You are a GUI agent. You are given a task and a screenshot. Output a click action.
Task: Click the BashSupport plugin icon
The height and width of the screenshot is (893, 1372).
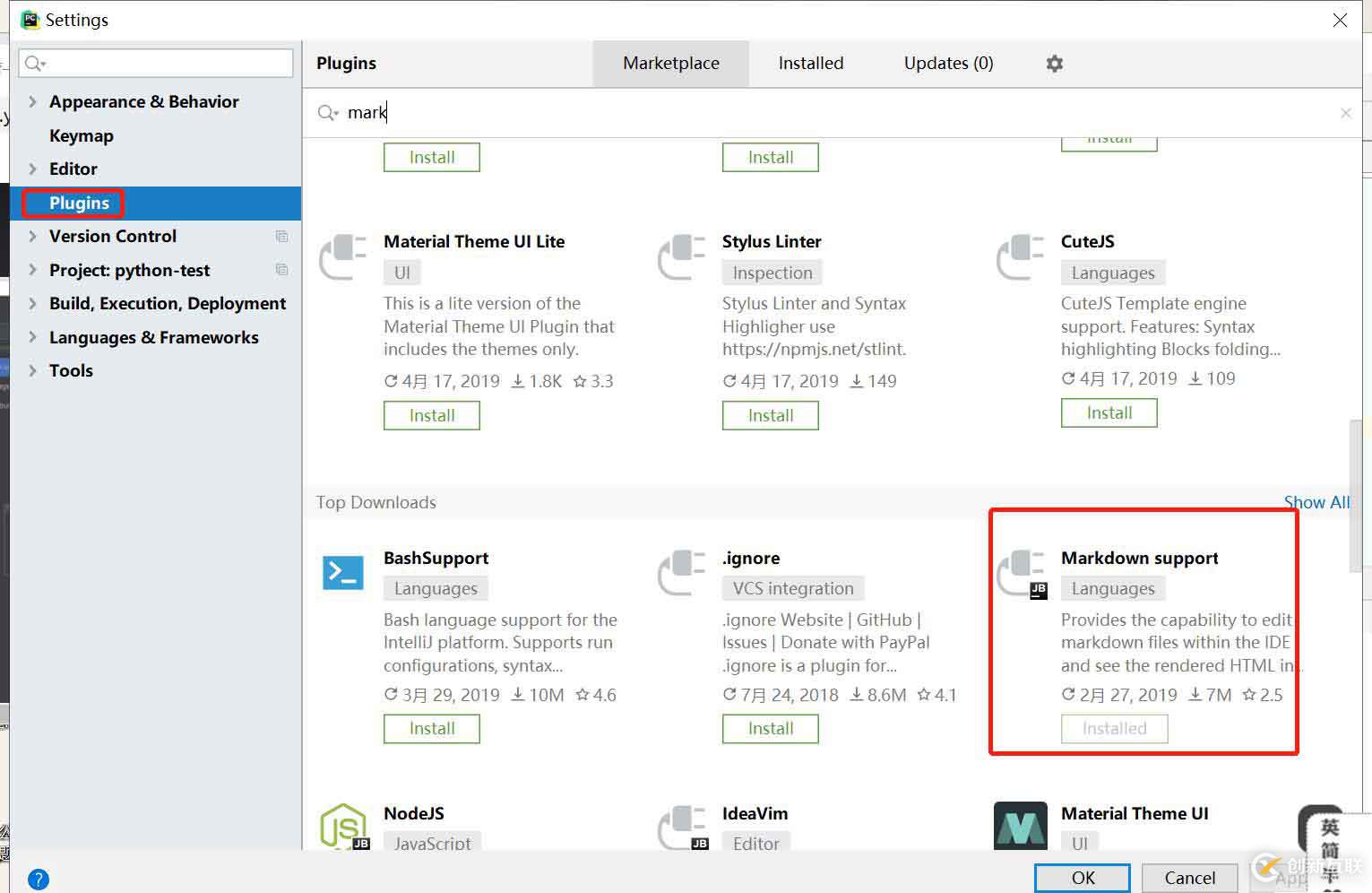click(343, 573)
